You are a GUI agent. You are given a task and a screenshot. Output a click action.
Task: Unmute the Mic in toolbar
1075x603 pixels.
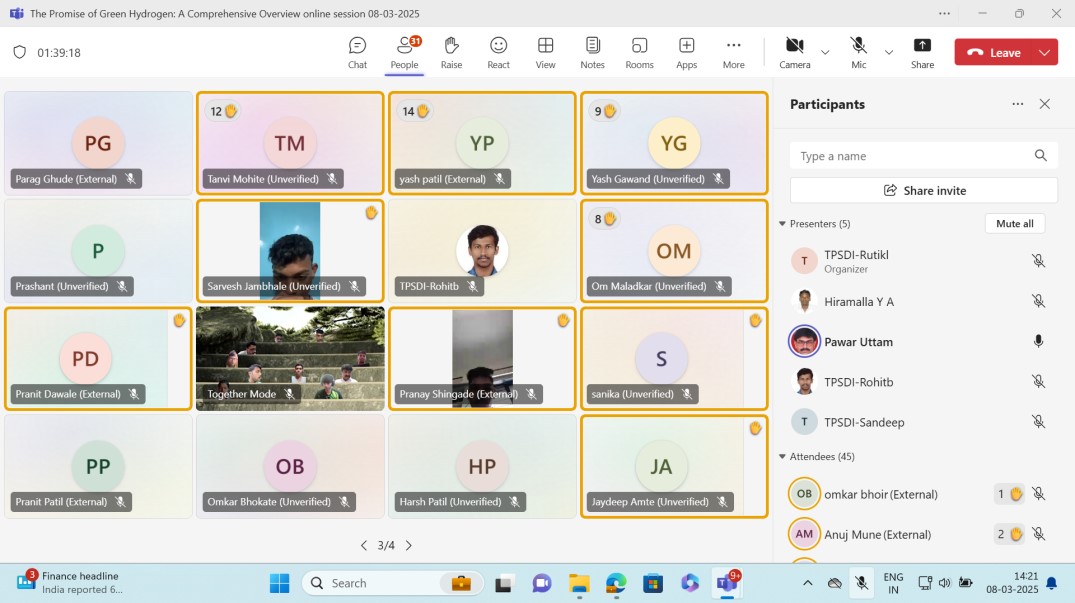coord(858,52)
